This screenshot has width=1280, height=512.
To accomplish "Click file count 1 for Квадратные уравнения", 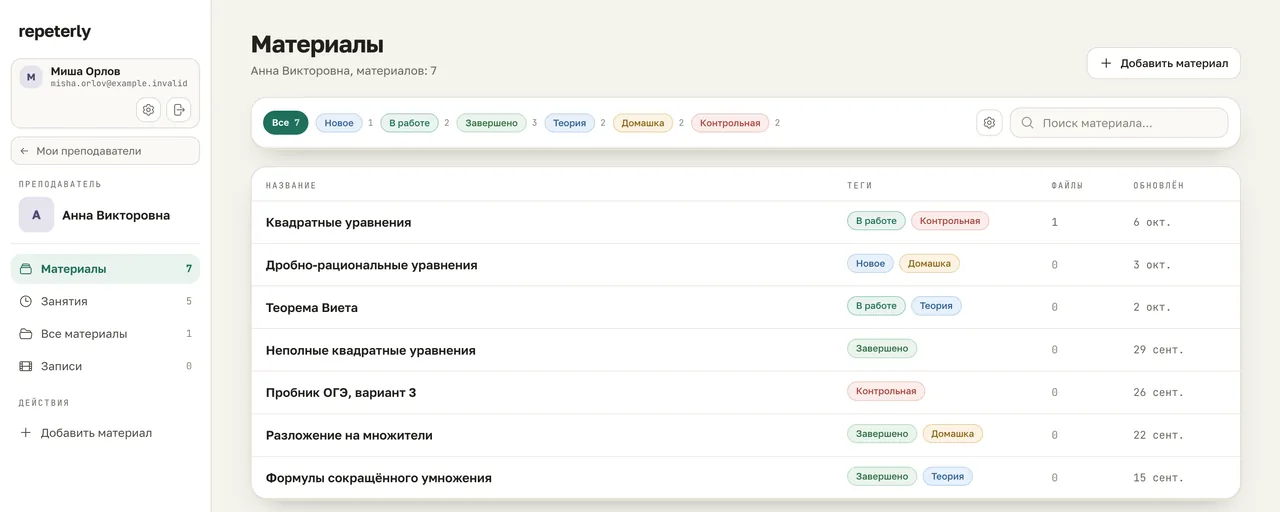I will (1054, 222).
